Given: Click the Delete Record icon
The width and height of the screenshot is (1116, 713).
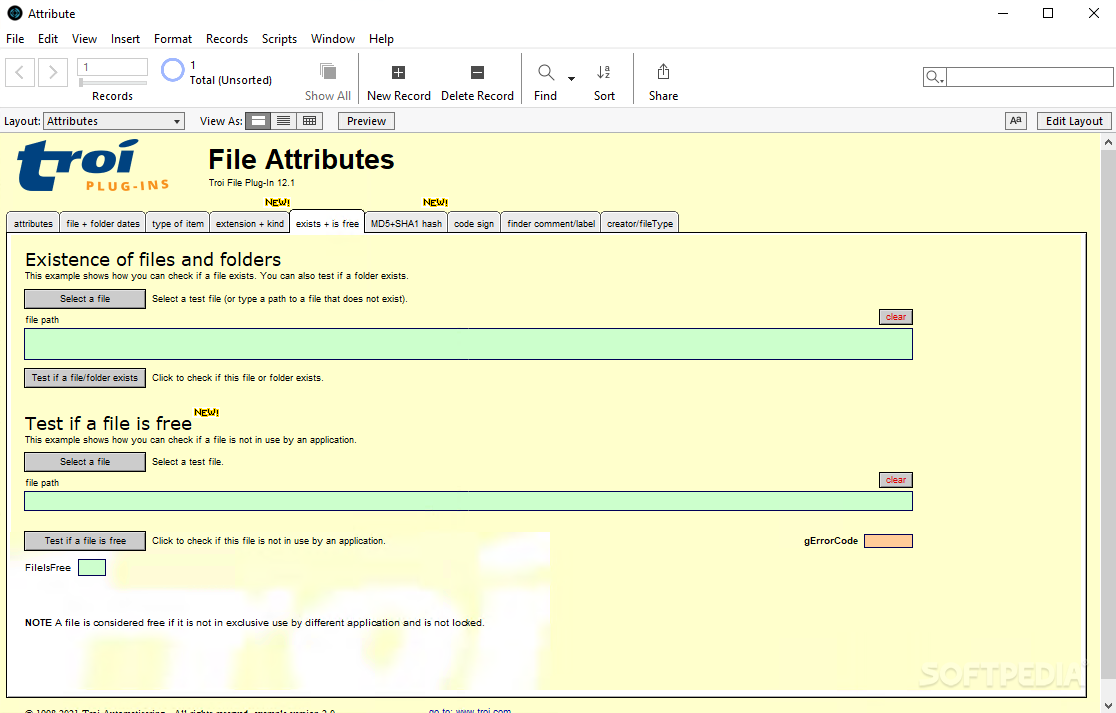Looking at the screenshot, I should [478, 72].
